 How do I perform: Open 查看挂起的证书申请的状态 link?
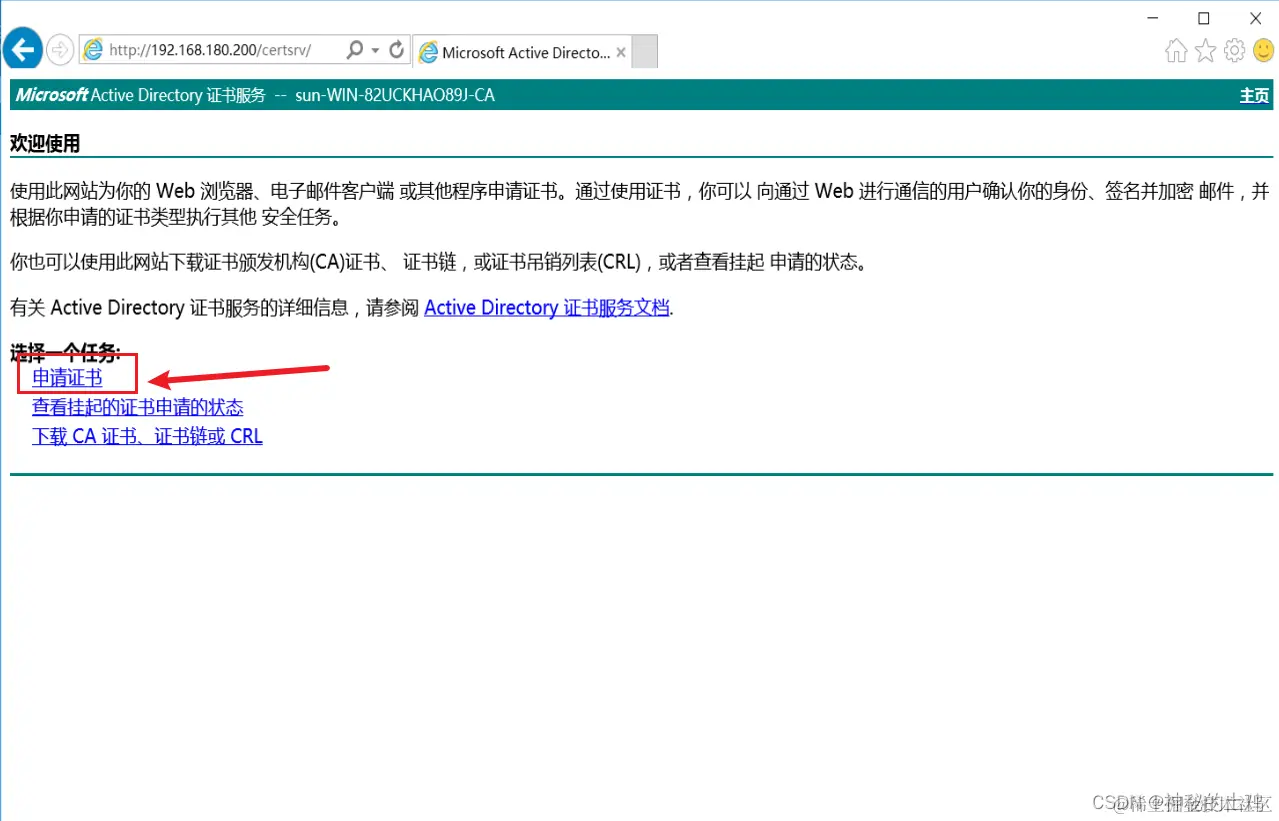pyautogui.click(x=138, y=407)
